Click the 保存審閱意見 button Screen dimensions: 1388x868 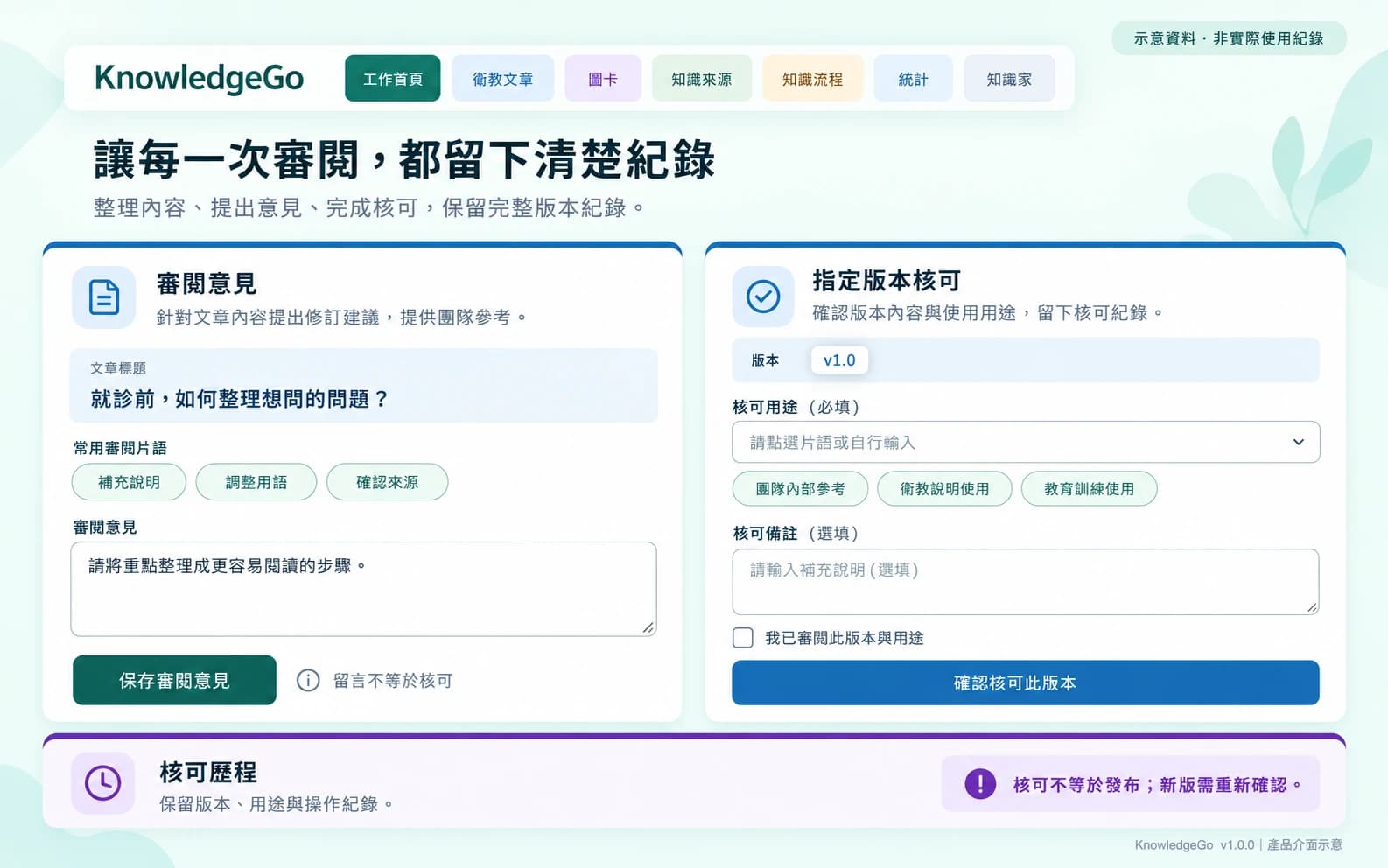coord(174,680)
